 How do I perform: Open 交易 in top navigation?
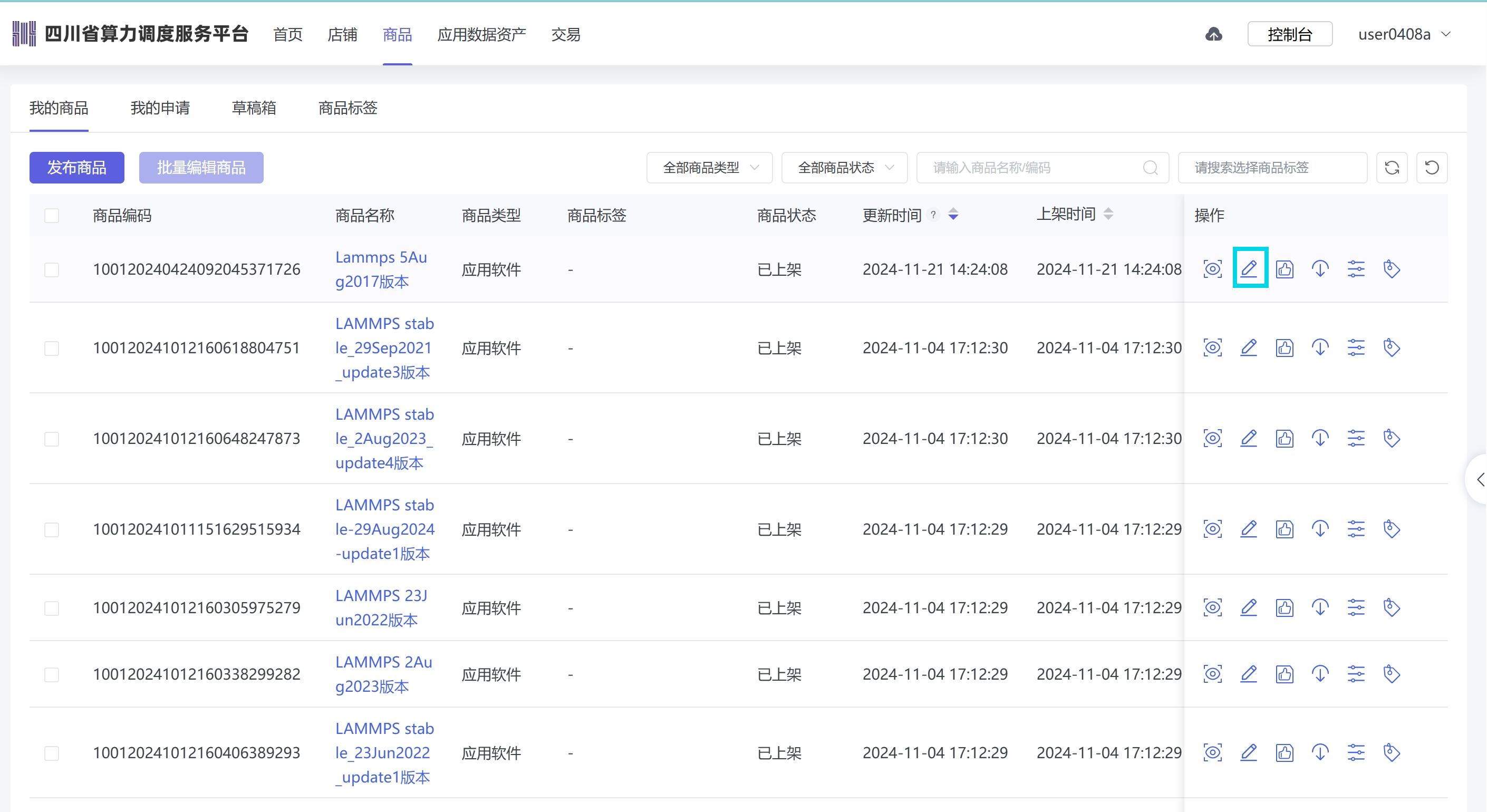click(565, 34)
